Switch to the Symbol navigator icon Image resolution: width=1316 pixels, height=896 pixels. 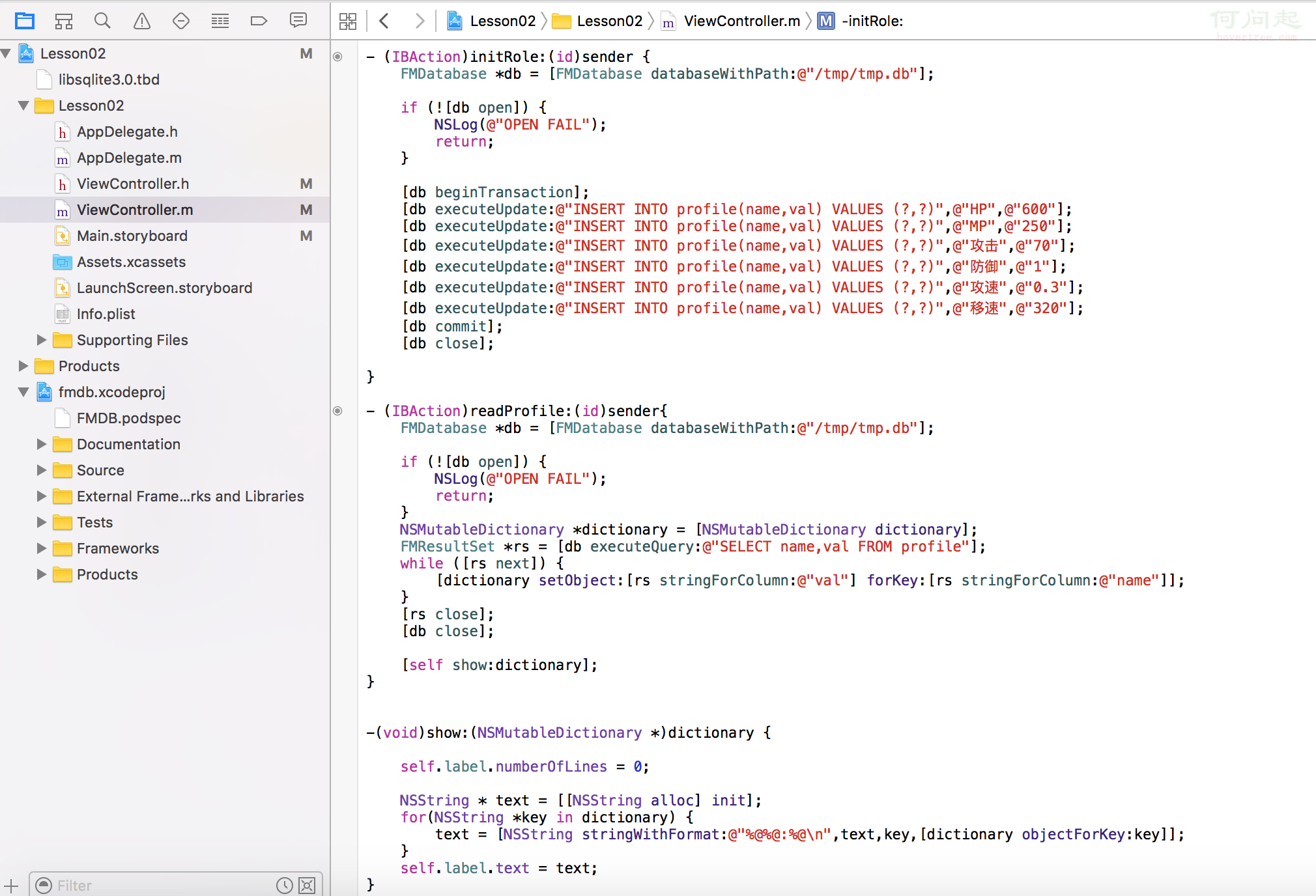[63, 21]
